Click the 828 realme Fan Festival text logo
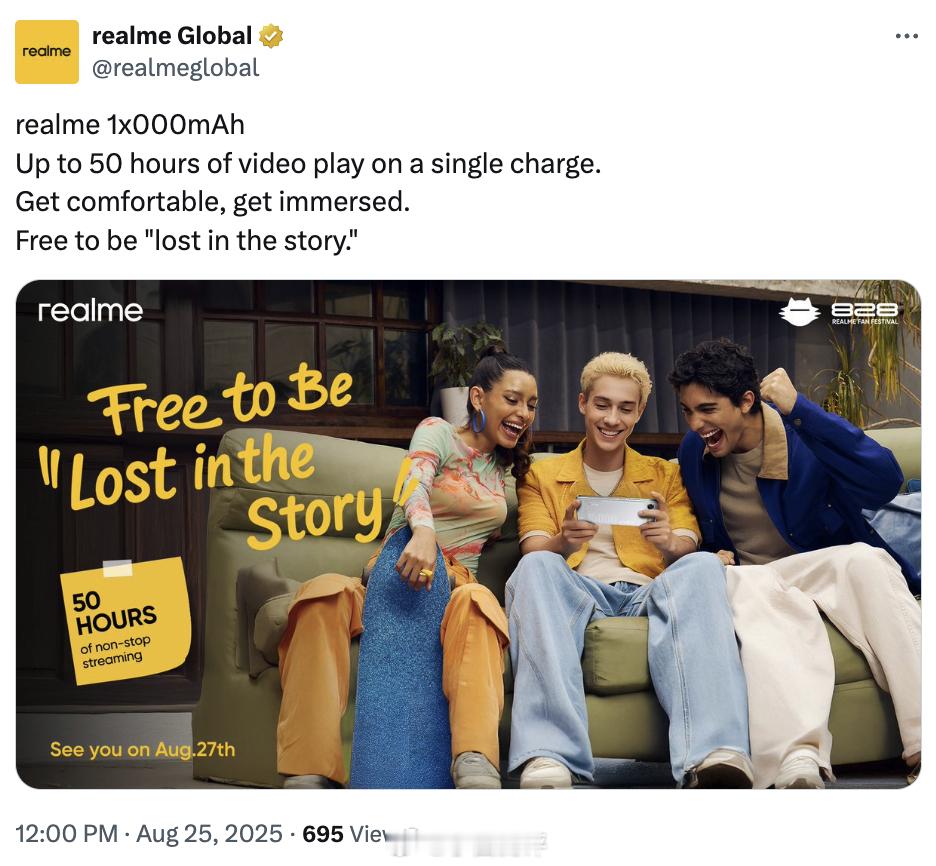936x866 pixels. coord(865,313)
